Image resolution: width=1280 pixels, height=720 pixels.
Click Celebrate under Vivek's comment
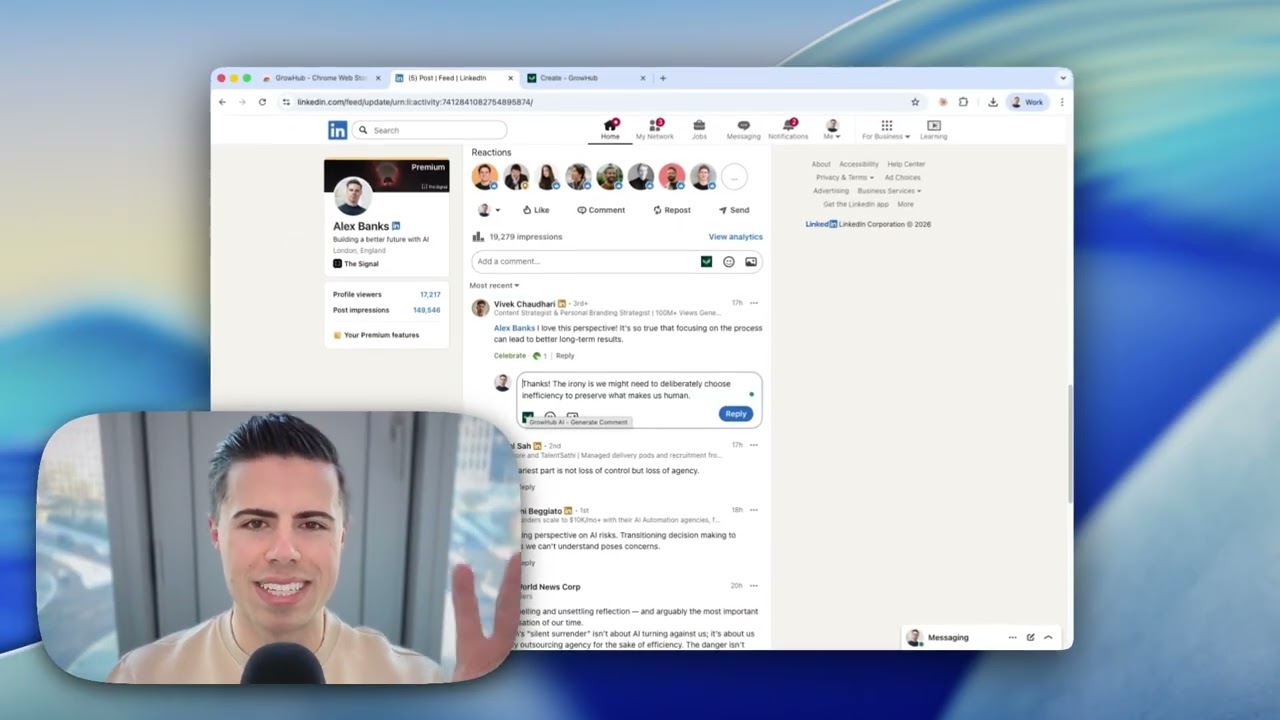tap(510, 356)
